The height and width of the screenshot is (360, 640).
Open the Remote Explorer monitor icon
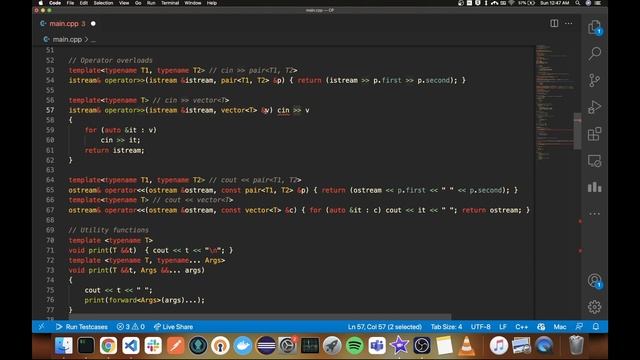(x=594, y=161)
